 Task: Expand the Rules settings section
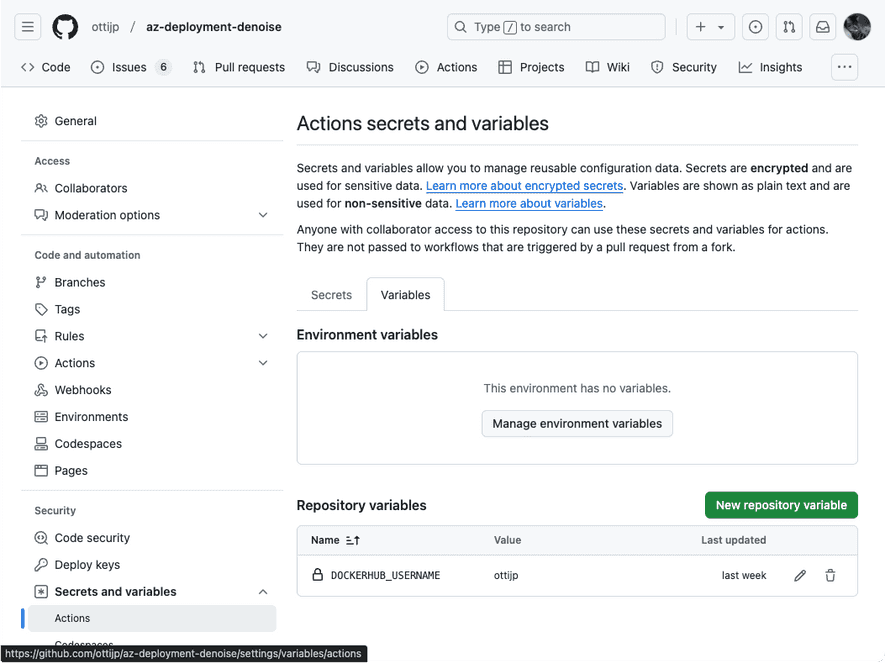click(x=263, y=336)
